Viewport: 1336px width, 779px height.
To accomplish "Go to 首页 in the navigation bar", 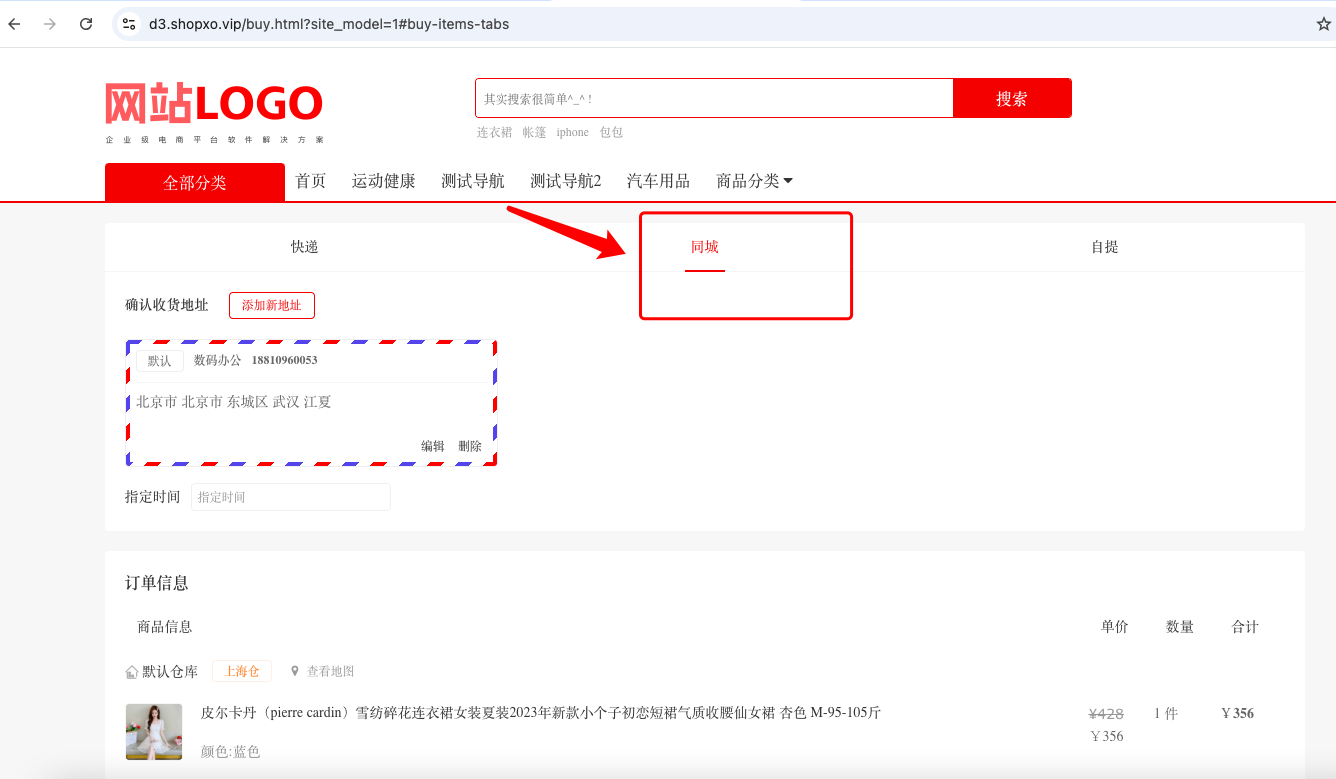I will [x=310, y=181].
